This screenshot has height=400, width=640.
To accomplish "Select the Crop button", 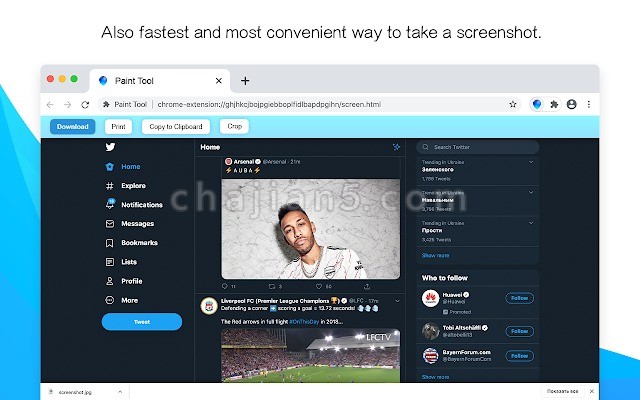I will 234,126.
